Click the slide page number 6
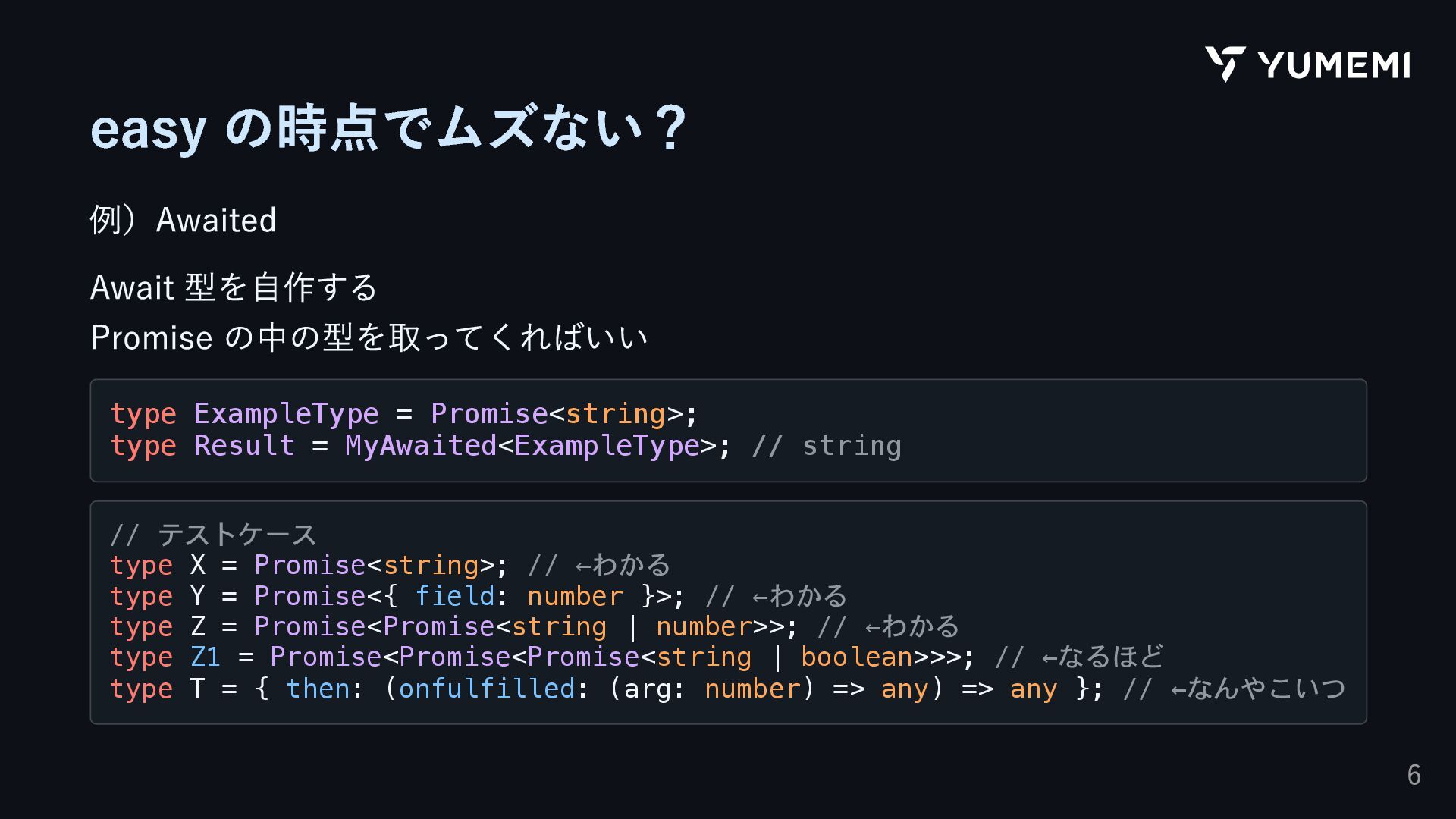This screenshot has width=1456, height=819. pos(1414,775)
